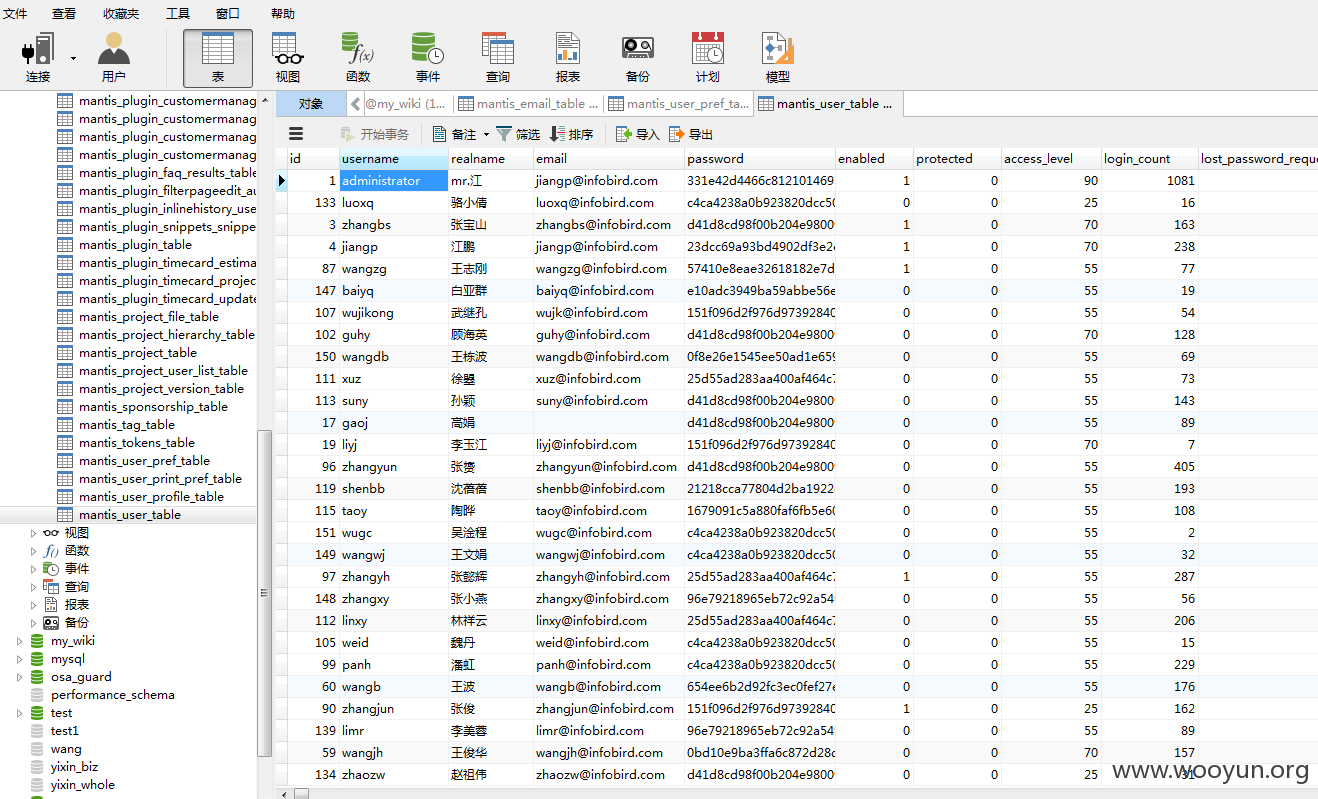Image resolution: width=1318 pixels, height=799 pixels.
Task: Select the wang database
Action: 66,749
